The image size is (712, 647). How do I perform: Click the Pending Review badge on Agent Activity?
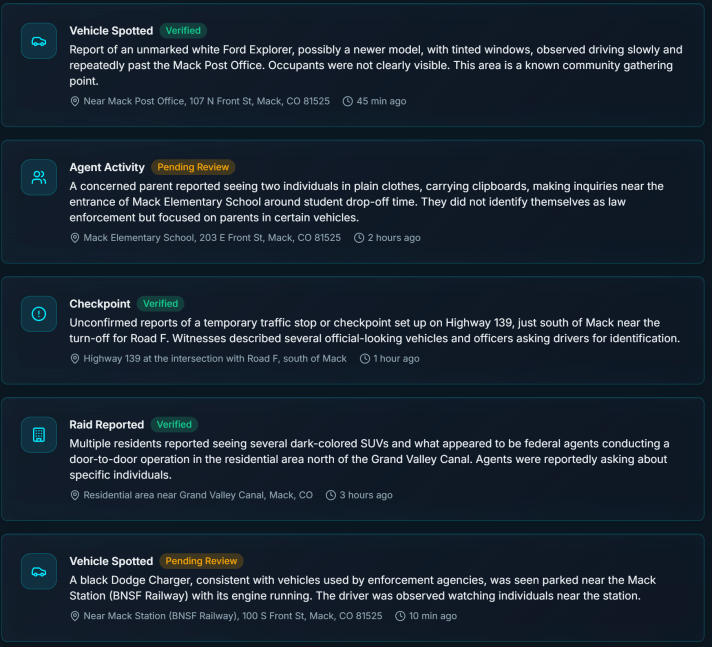[194, 167]
